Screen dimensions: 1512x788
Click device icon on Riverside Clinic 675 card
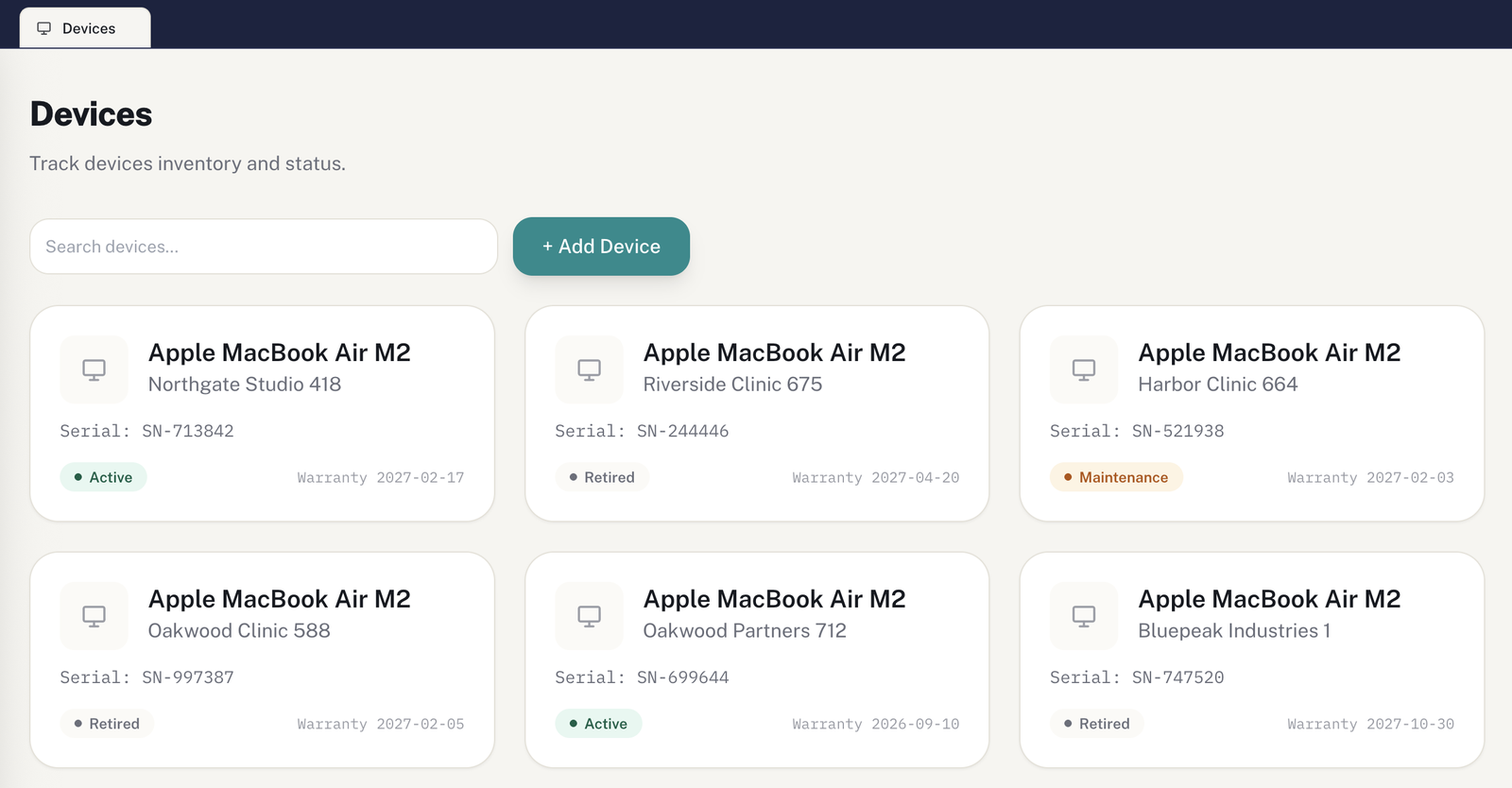[589, 369]
